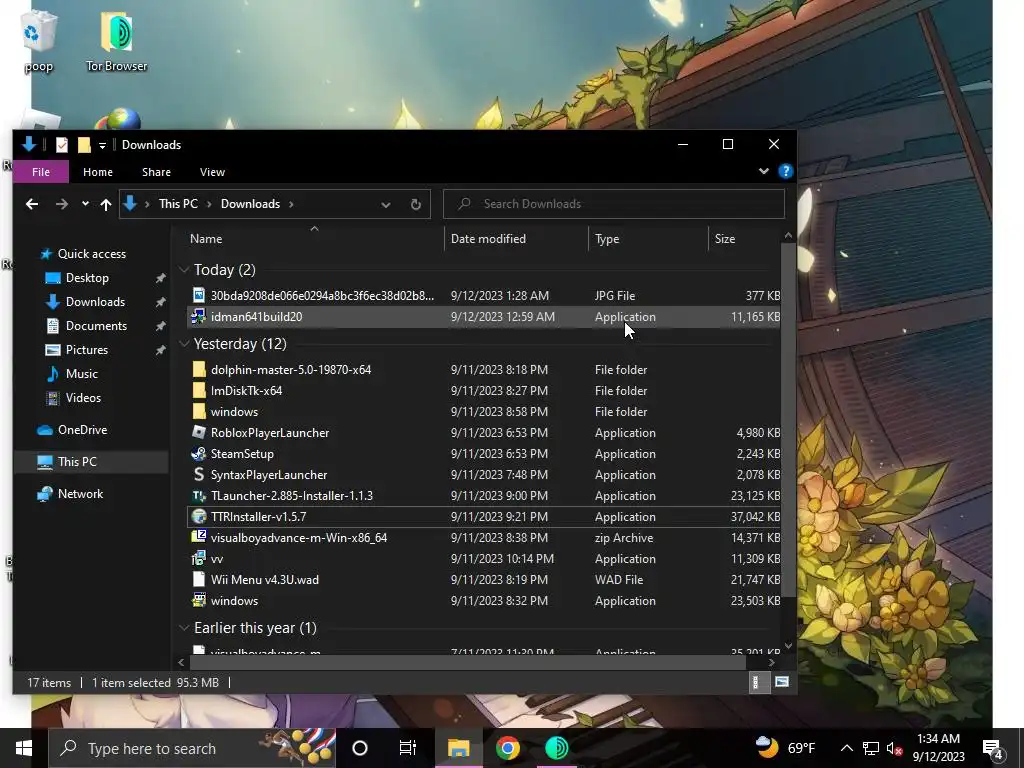Screen dimensions: 1024x768
Task: Open Videos in the navigation pane
Action: pyautogui.click(x=83, y=398)
